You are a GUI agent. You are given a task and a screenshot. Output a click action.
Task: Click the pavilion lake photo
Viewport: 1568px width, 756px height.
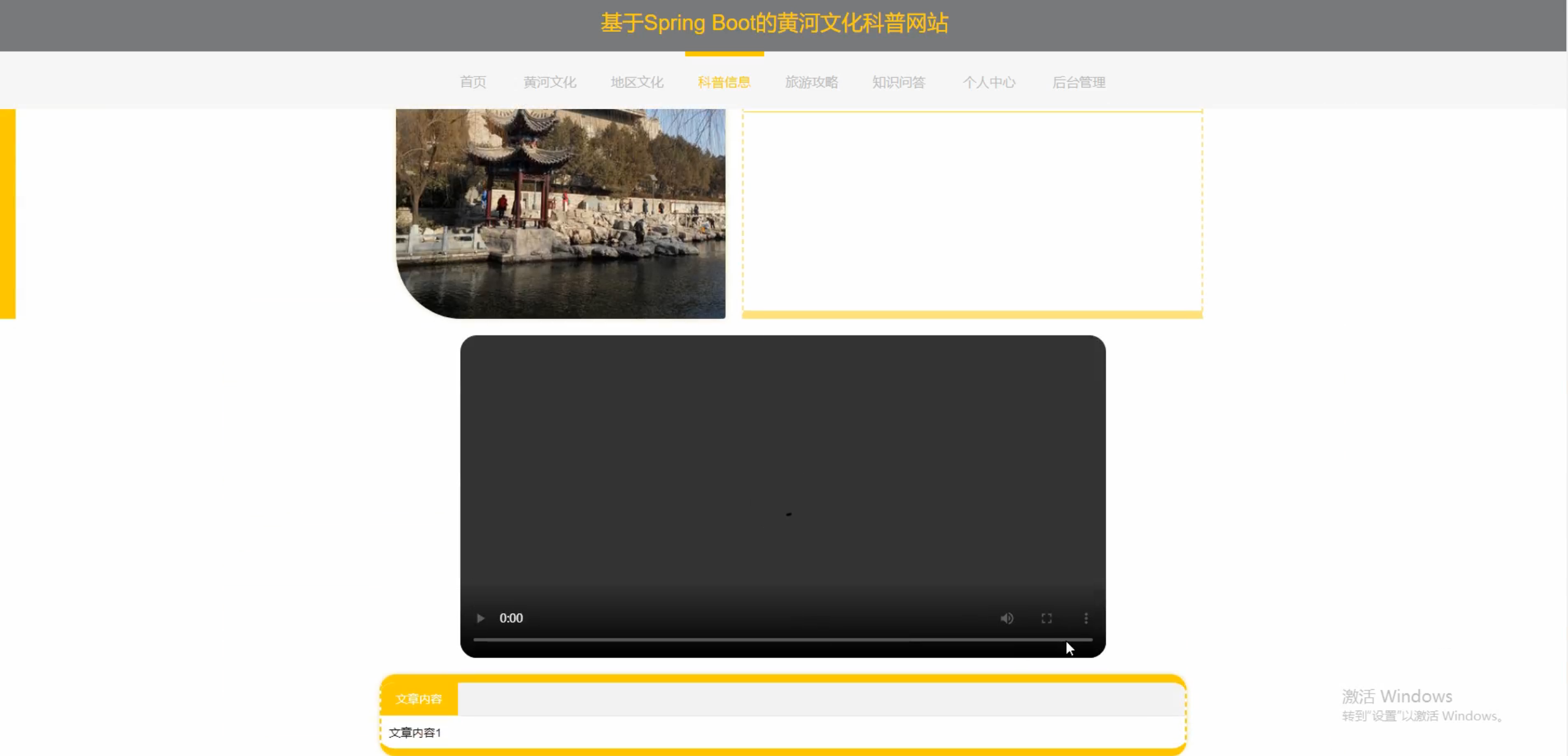(560, 213)
